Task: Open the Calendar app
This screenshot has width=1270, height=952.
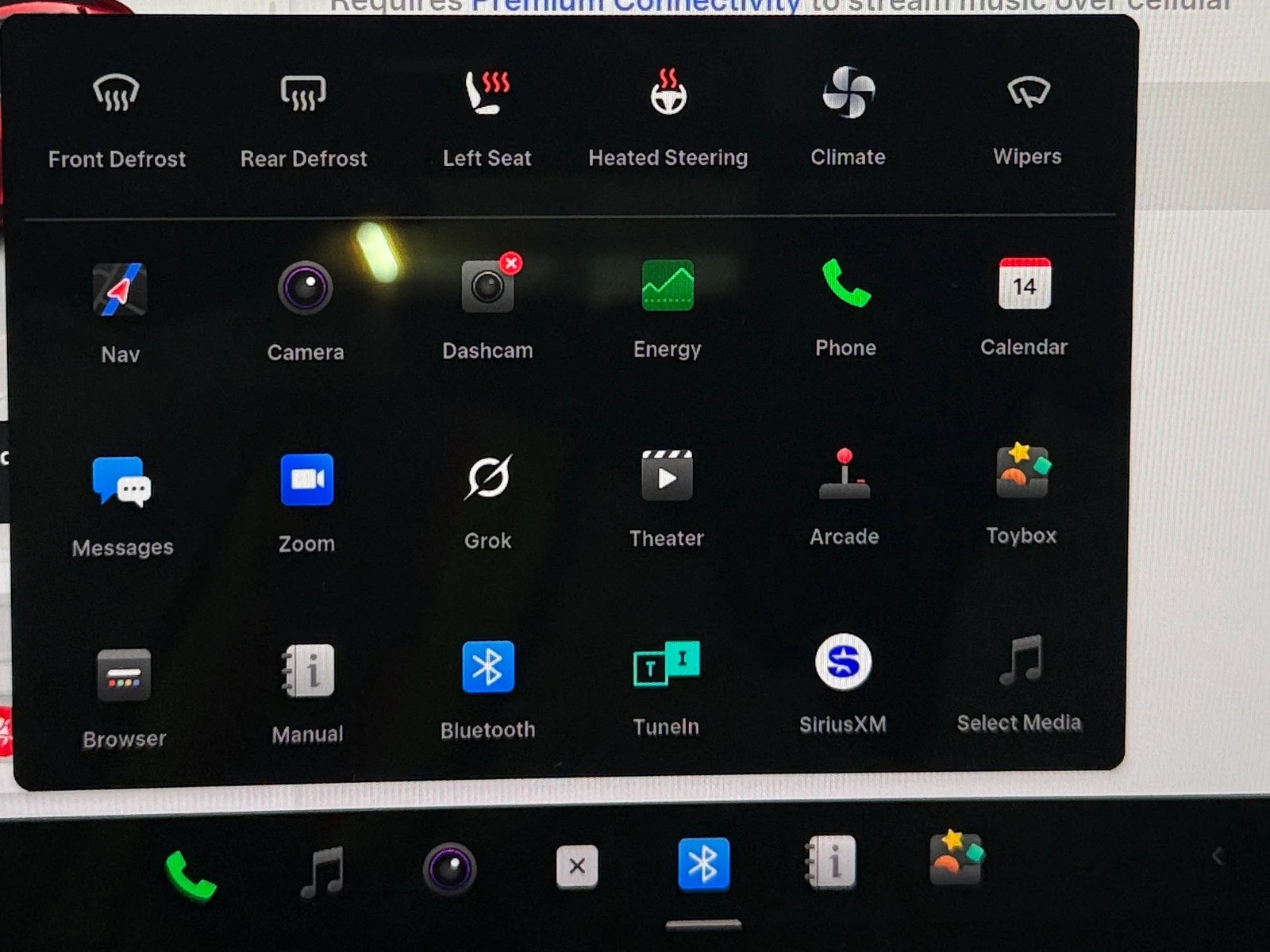Action: 1024,285
